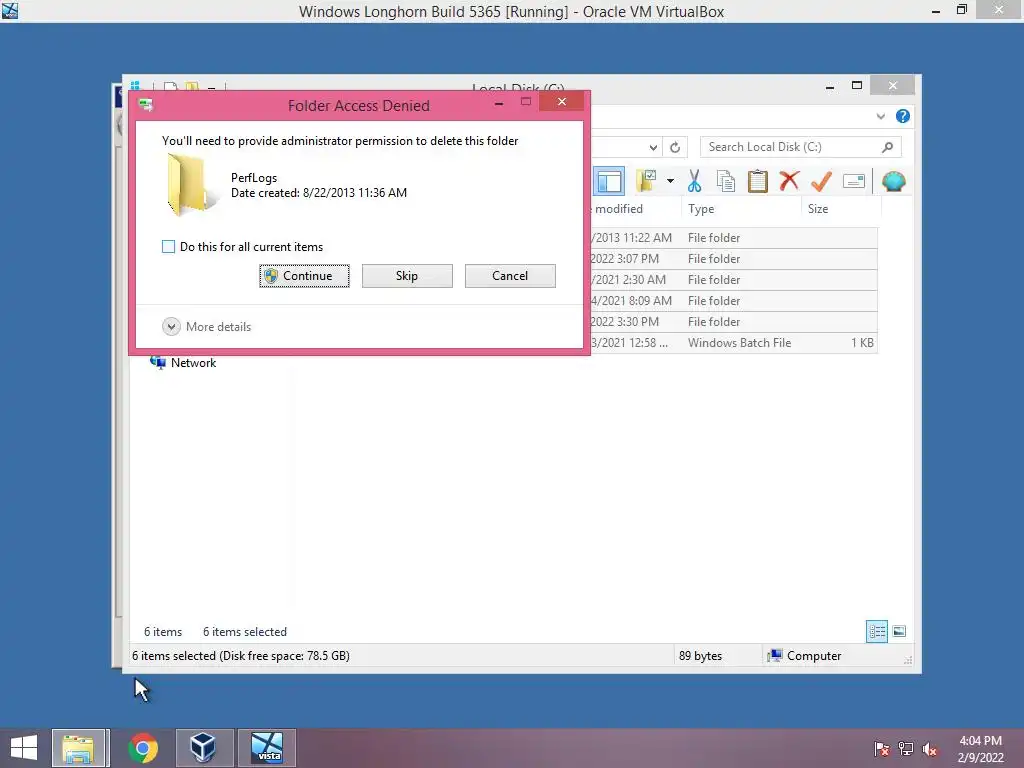The height and width of the screenshot is (768, 1024).
Task: Minimize the Folder Access Denied dialog
Action: (499, 103)
